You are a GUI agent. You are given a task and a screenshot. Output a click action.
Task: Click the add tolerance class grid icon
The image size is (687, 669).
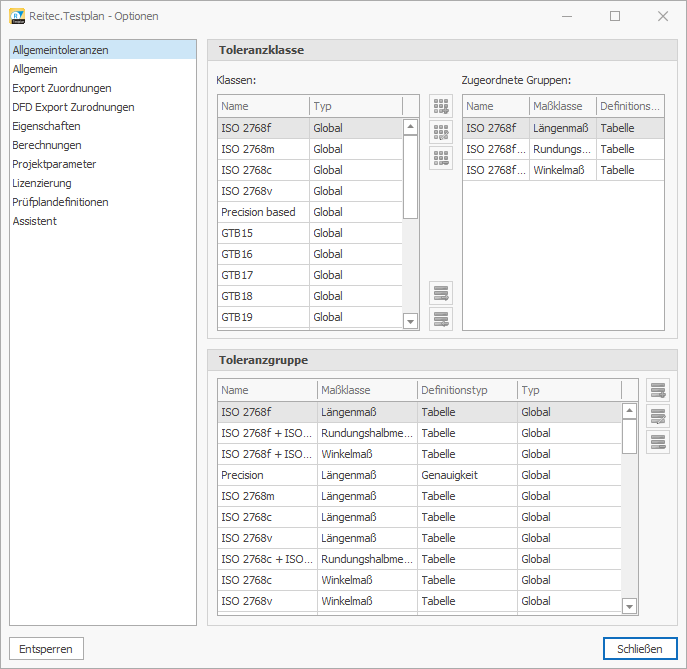coord(440,106)
